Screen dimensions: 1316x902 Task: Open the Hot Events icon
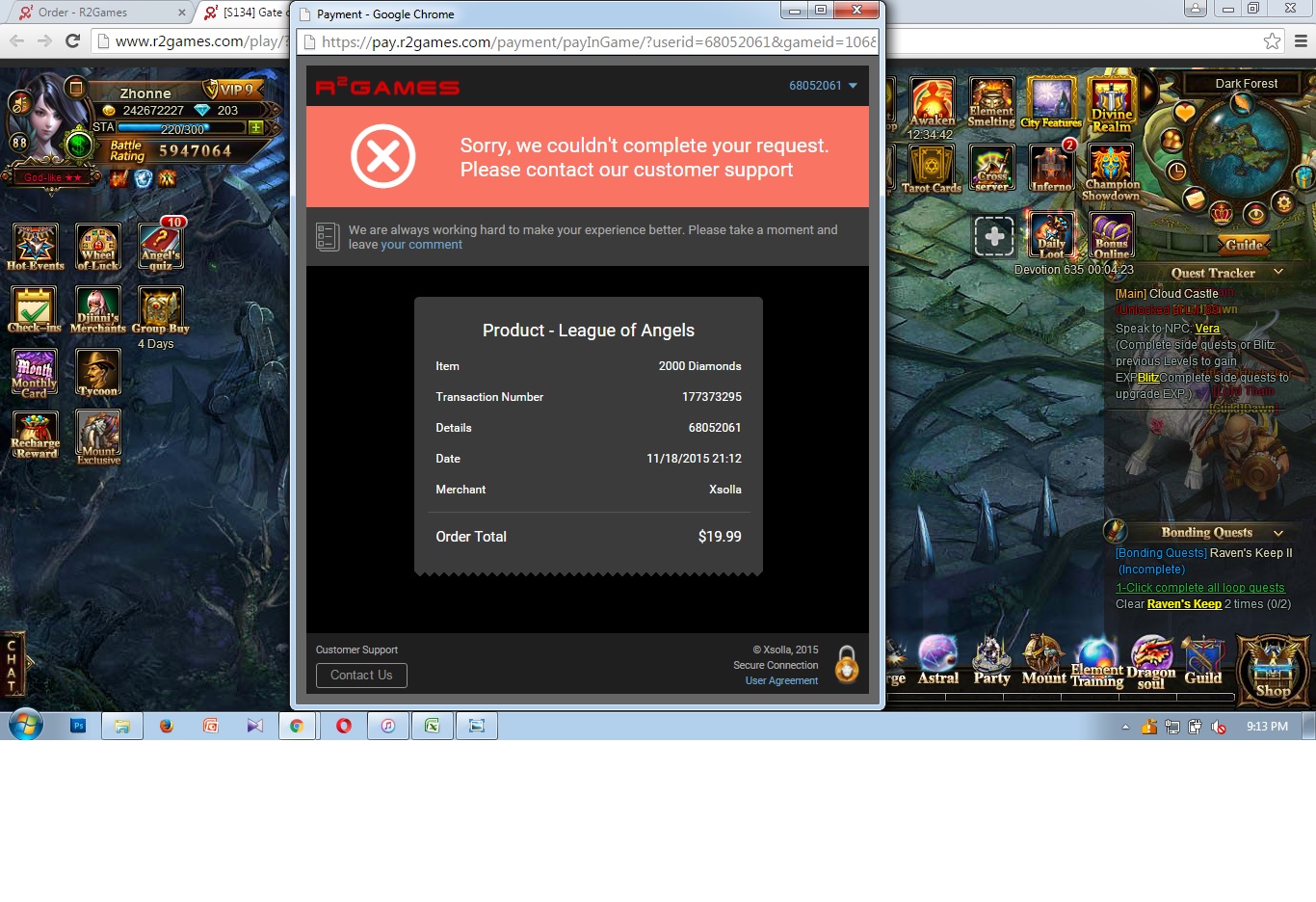(35, 246)
